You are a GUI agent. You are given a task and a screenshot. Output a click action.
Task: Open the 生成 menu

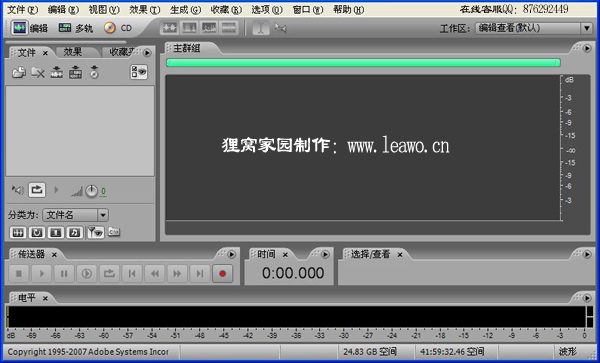coord(185,10)
